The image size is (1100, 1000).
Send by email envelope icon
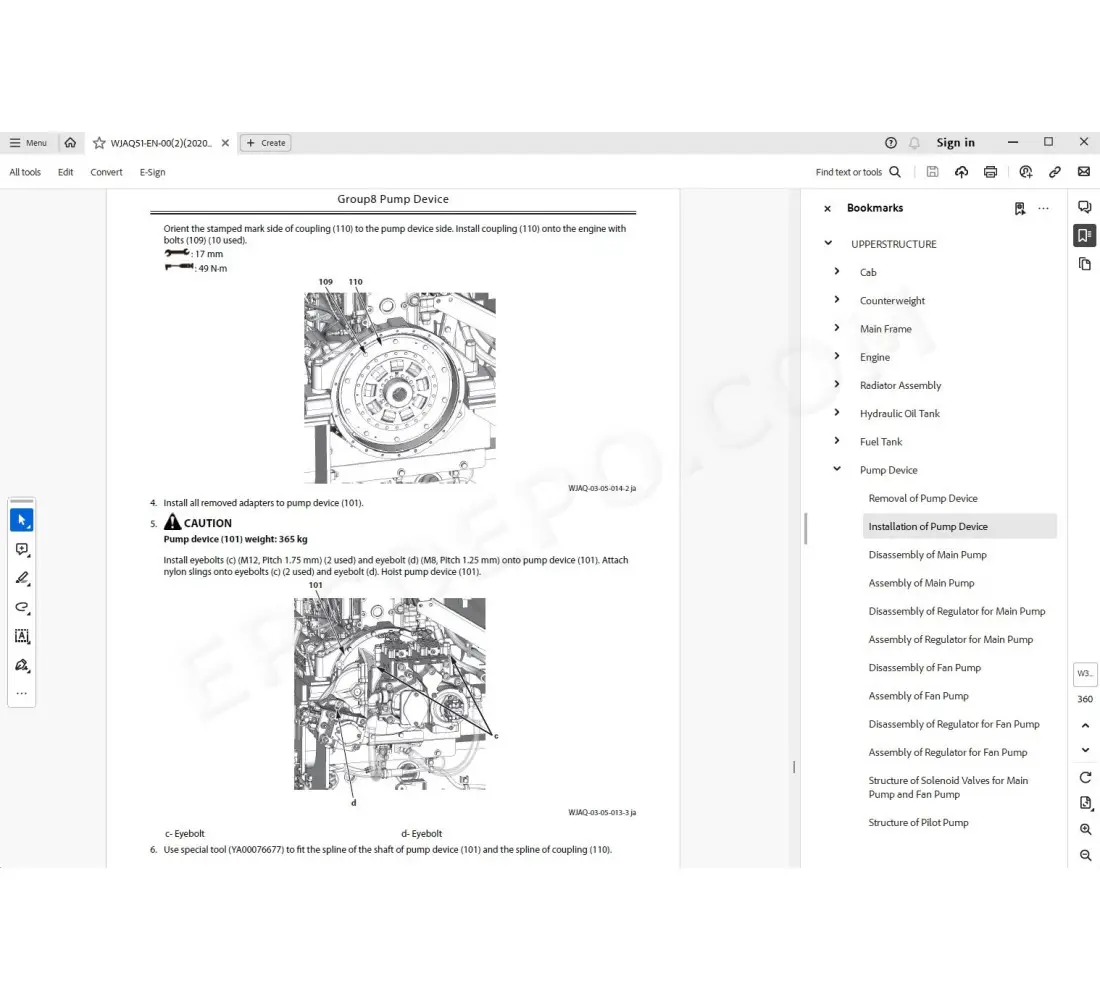coord(1084,172)
